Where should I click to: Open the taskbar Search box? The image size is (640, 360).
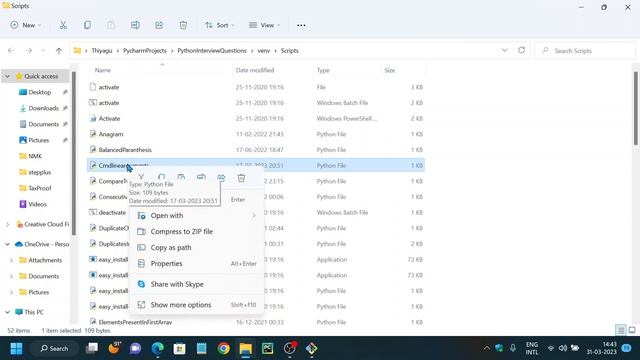(54, 349)
